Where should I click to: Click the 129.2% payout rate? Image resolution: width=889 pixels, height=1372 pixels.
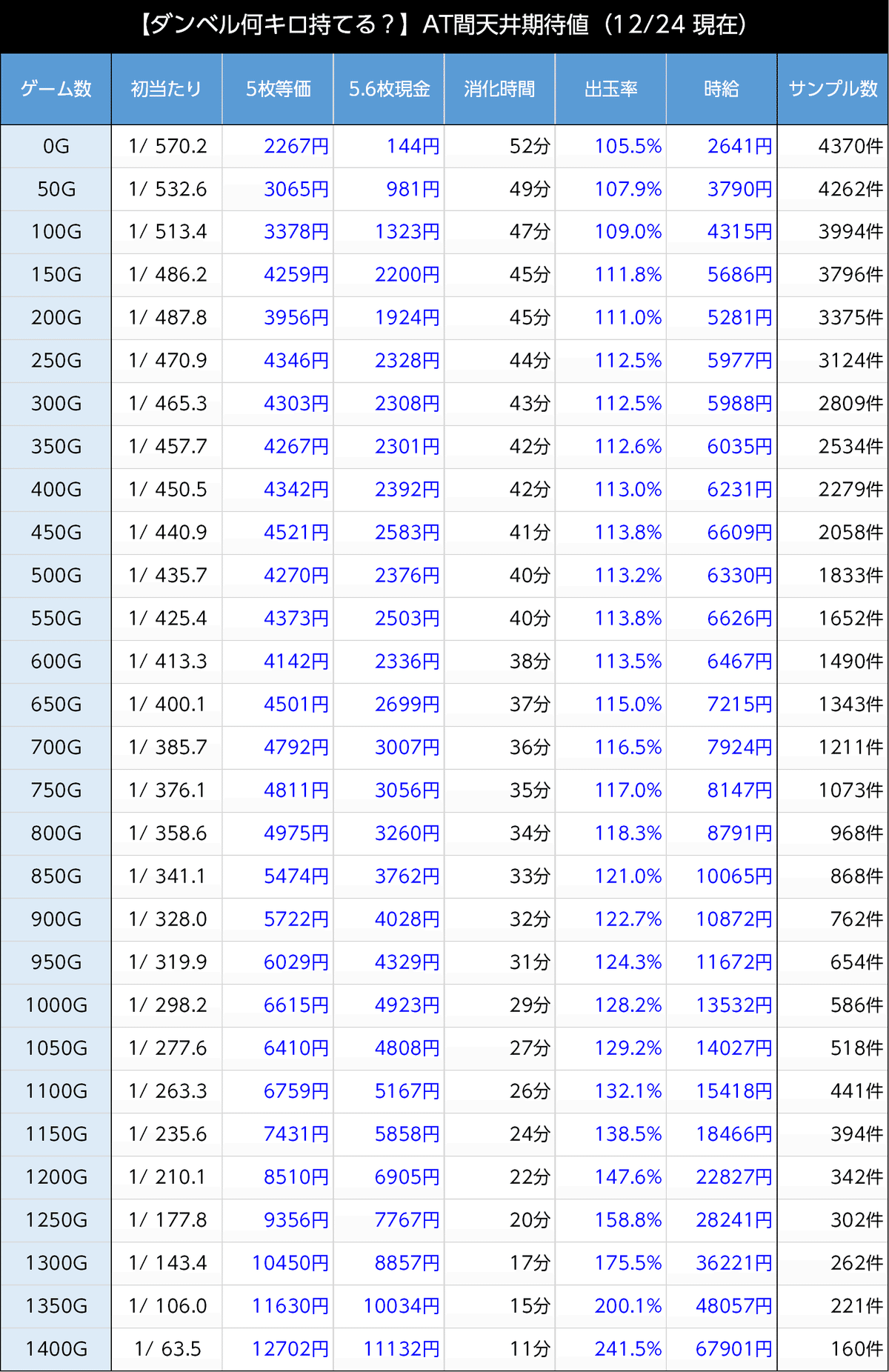pos(628,1049)
